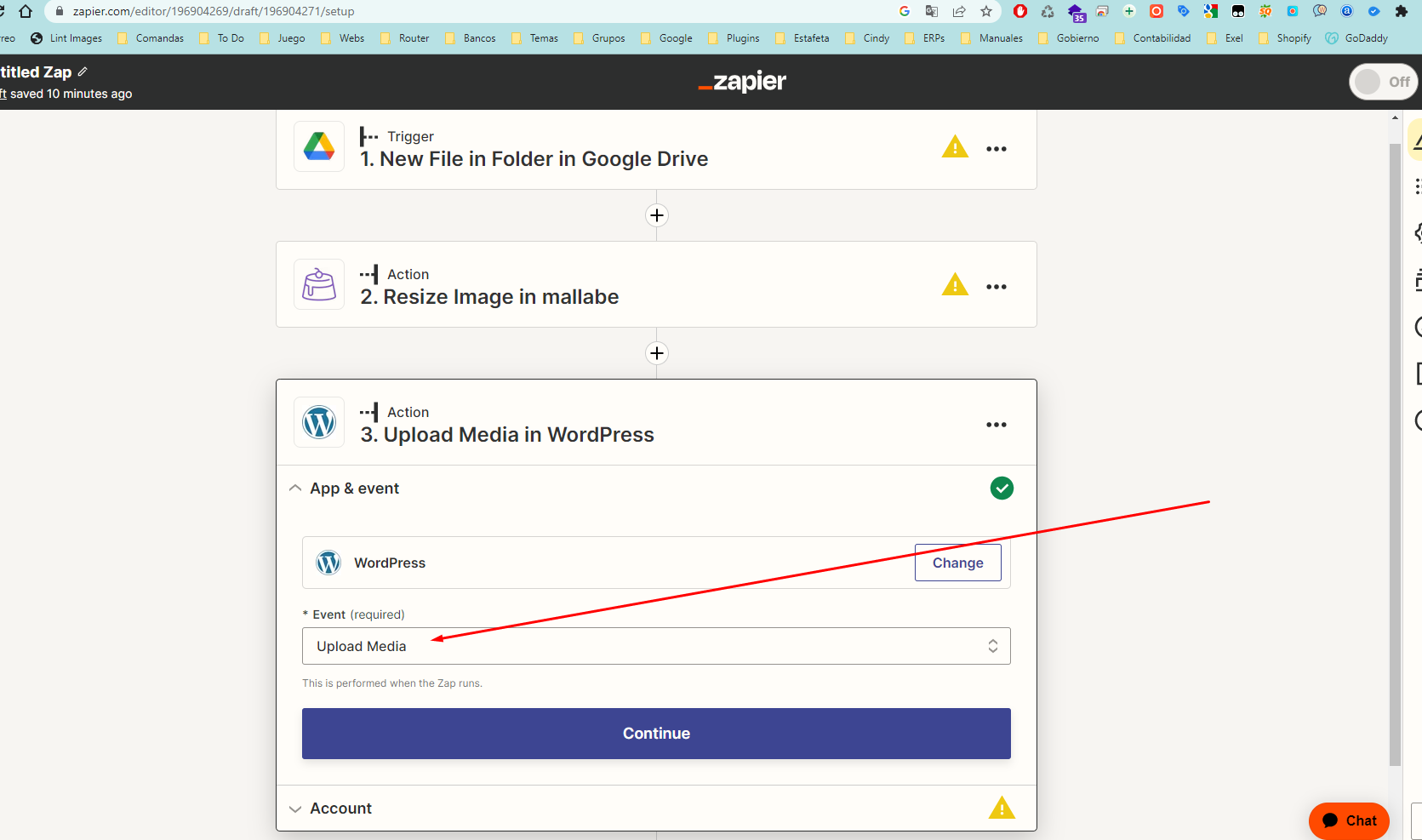Open the Router bookmarks folder
This screenshot has width=1422, height=840.
coord(405,38)
